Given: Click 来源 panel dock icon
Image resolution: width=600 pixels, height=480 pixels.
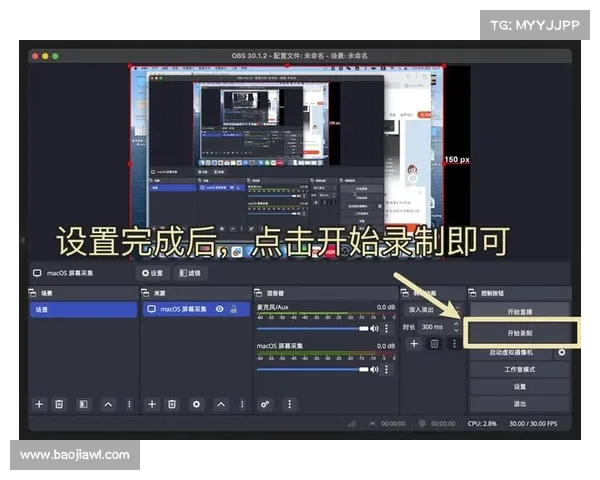Looking at the screenshot, I should click(x=145, y=293).
